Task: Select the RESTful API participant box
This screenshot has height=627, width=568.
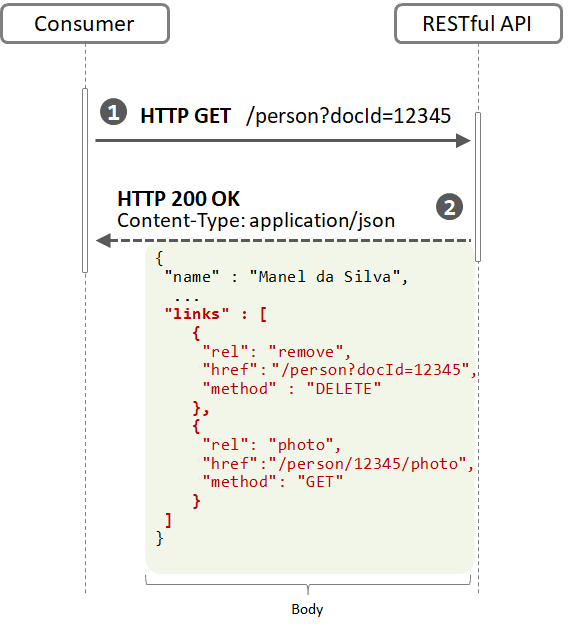Action: click(478, 24)
